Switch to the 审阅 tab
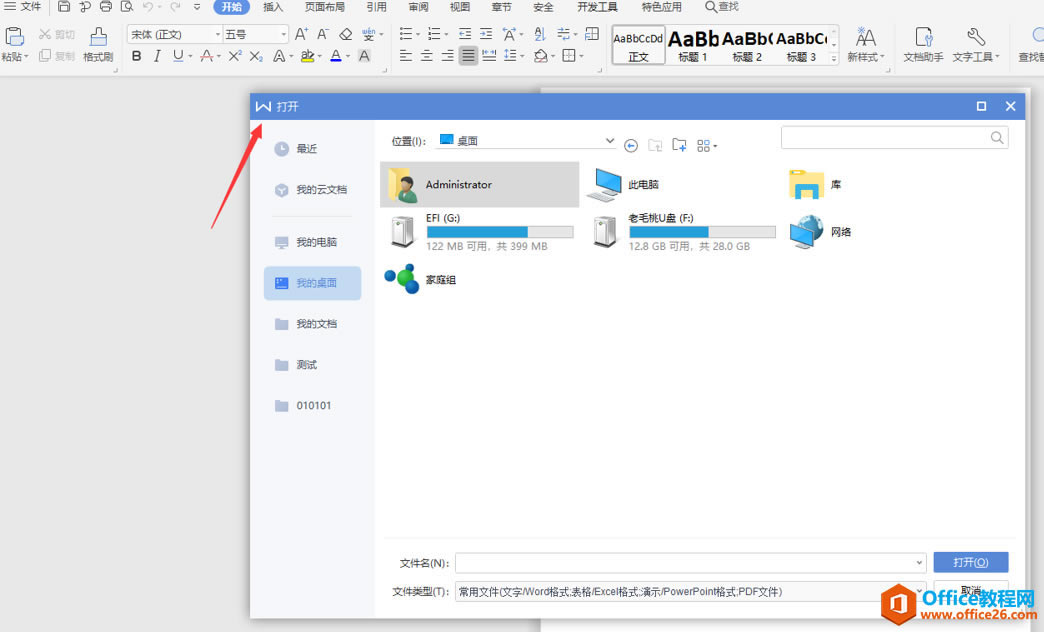Viewport: 1044px width, 632px height. click(x=418, y=7)
